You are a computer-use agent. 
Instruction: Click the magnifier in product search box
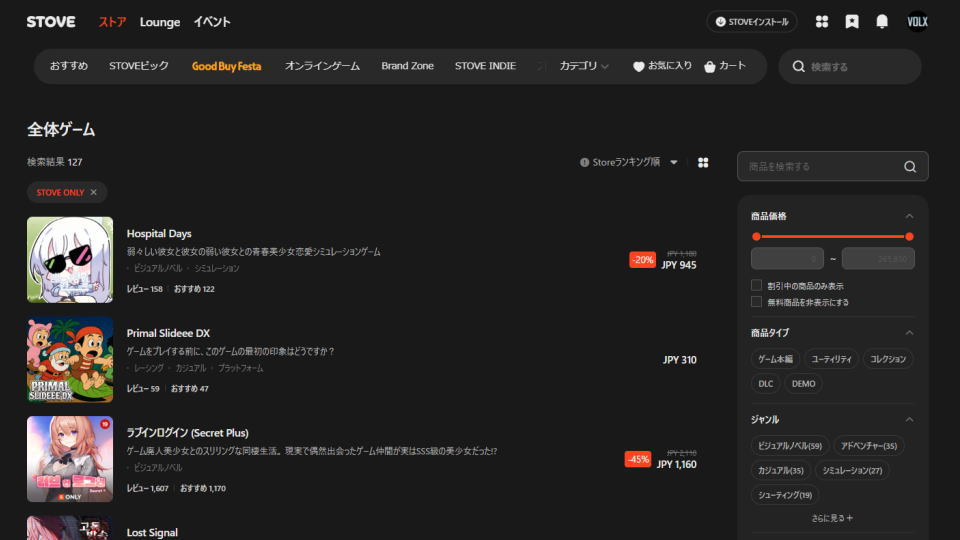coord(910,167)
